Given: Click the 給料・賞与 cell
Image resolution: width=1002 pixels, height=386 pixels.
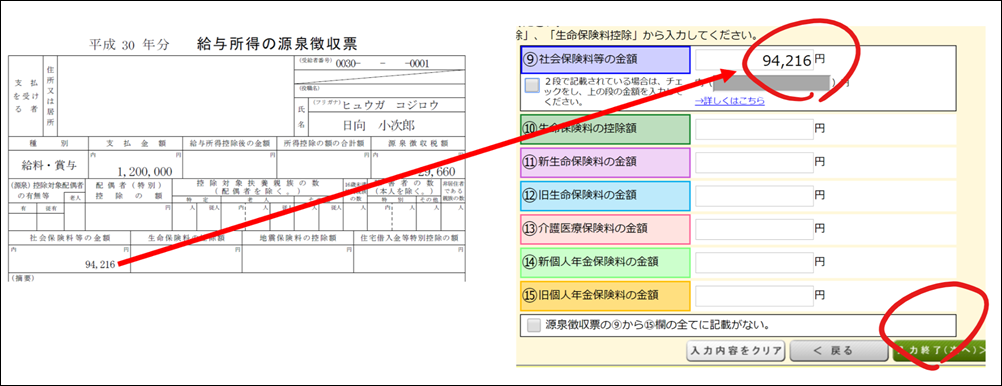Looking at the screenshot, I should pos(49,166).
